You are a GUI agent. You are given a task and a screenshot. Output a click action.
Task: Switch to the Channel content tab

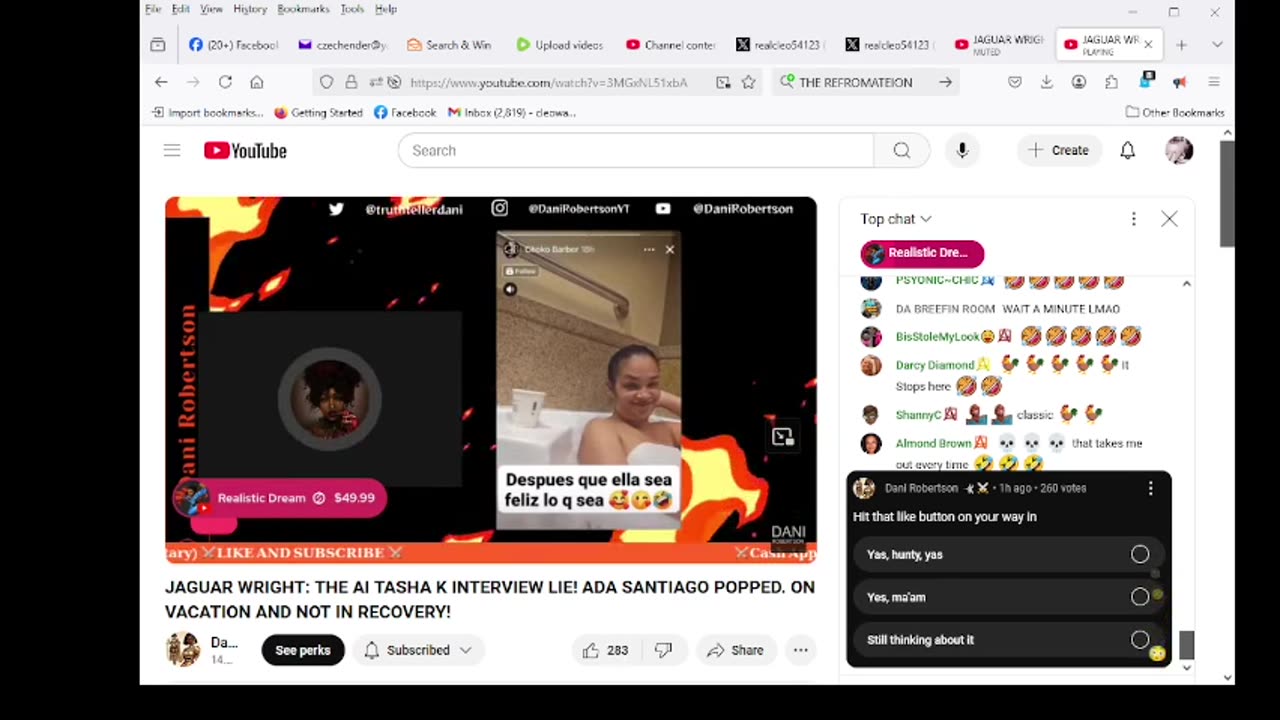670,45
